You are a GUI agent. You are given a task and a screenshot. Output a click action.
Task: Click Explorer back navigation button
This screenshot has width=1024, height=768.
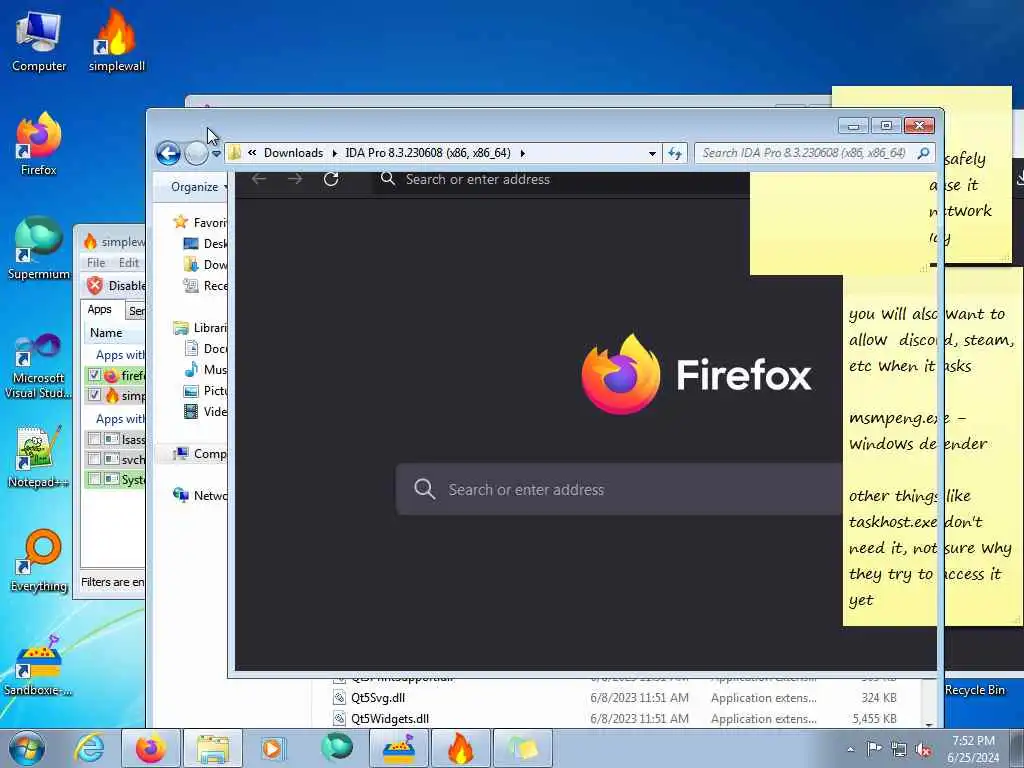click(x=168, y=153)
